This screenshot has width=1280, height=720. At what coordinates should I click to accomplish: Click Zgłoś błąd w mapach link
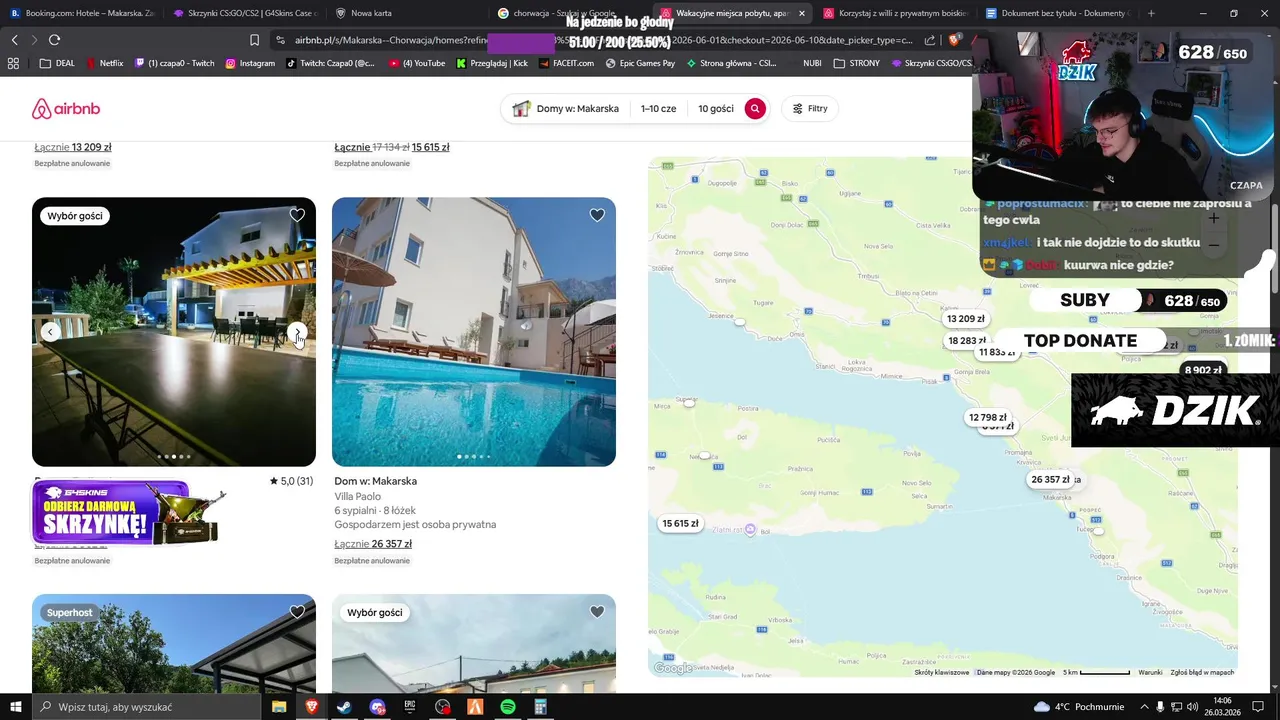(1202, 672)
